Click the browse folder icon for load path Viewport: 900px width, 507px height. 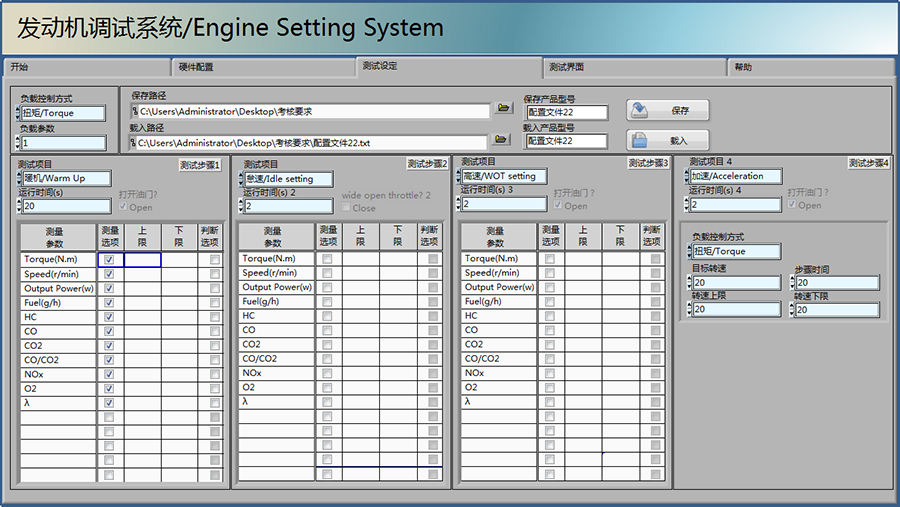(x=503, y=139)
